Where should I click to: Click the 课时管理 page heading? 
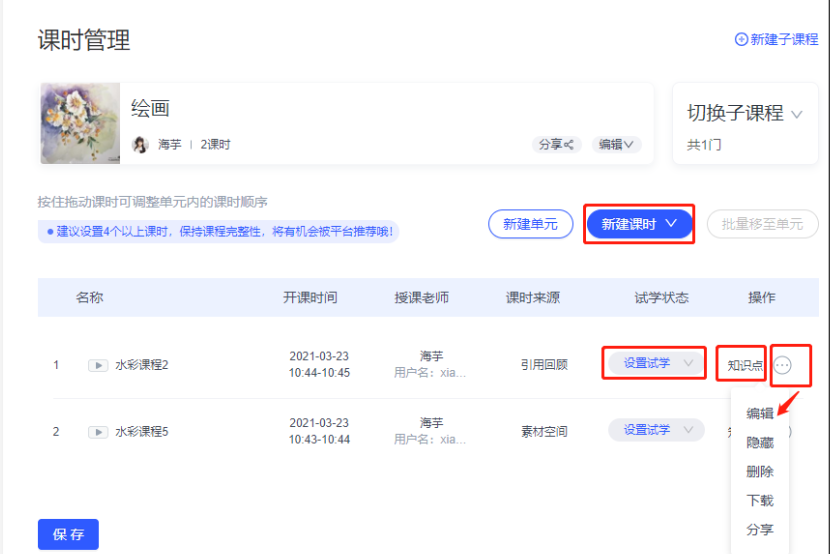pyautogui.click(x=84, y=40)
